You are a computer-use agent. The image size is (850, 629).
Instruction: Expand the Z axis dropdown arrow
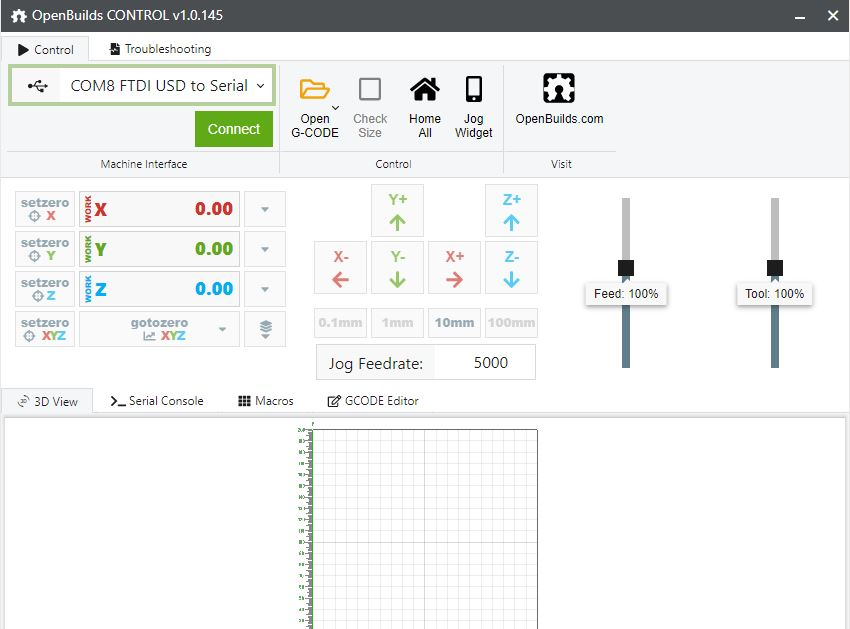pos(265,289)
